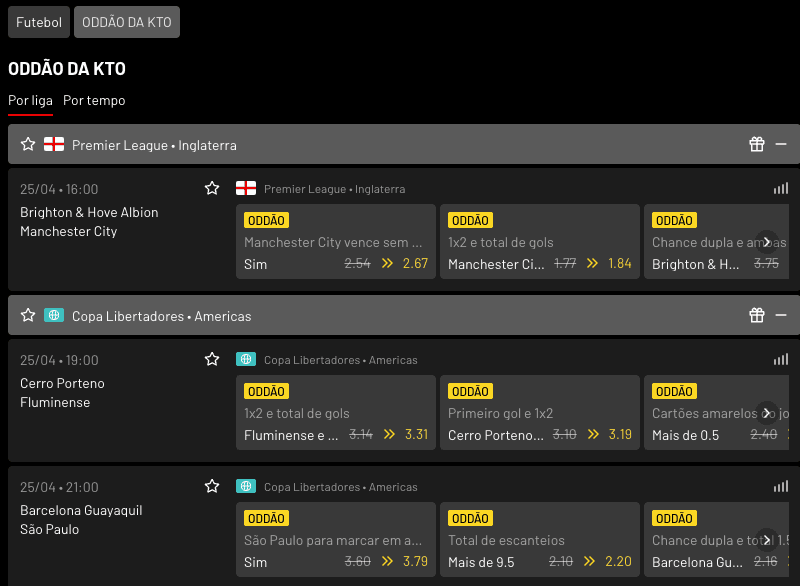Click 25/04 • 16:00 match time

click(59, 189)
